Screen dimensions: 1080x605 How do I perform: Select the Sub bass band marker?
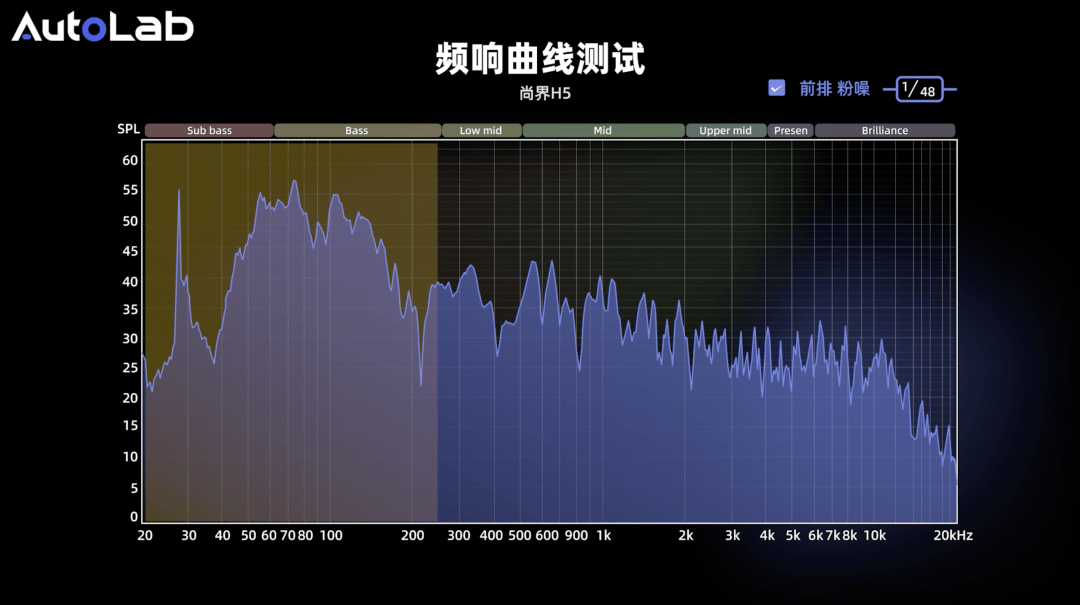tap(208, 129)
